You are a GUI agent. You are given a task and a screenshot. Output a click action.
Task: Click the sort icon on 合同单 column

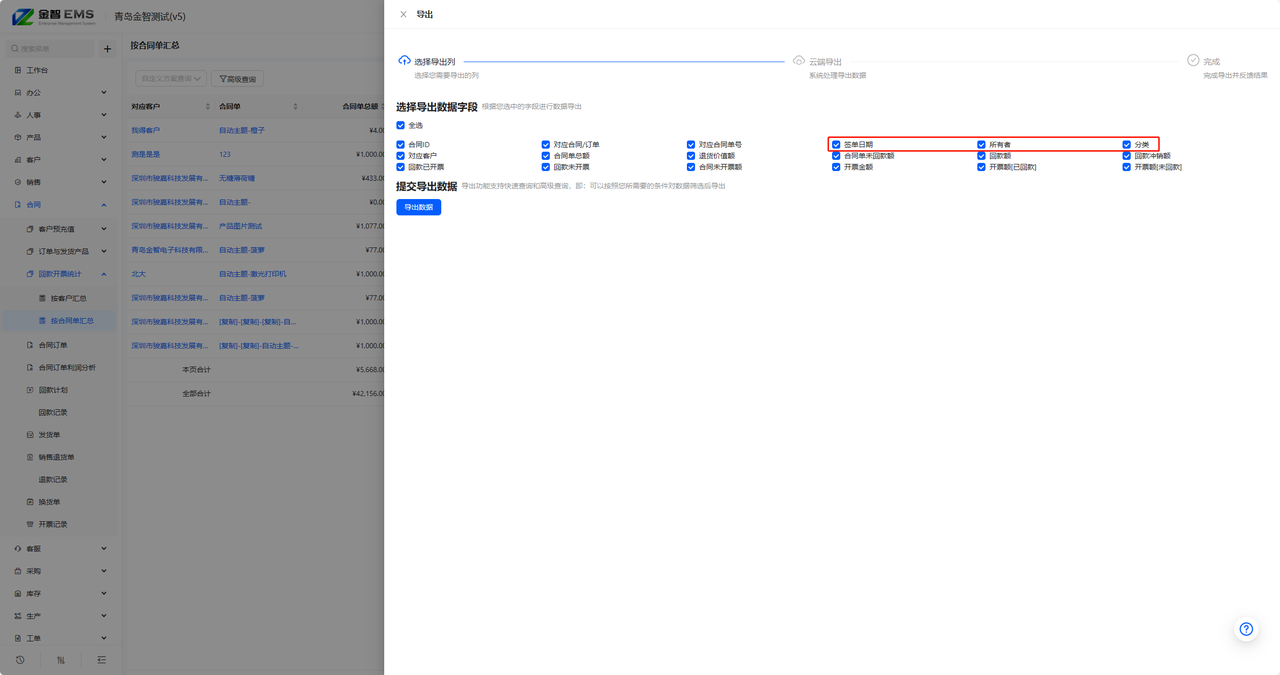295,106
